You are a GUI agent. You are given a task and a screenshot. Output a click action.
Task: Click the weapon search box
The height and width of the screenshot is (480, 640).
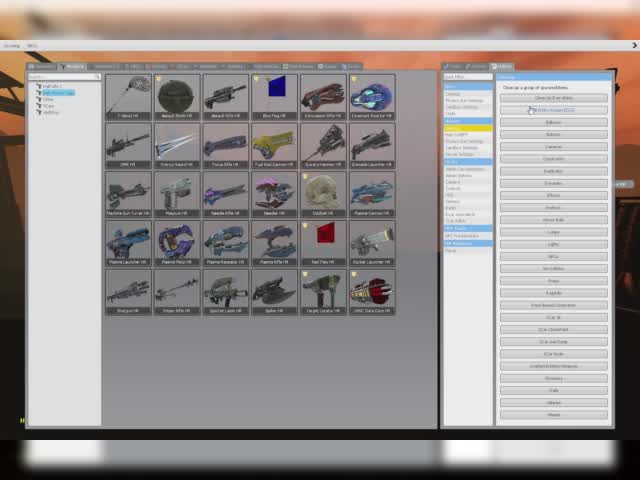[64, 77]
